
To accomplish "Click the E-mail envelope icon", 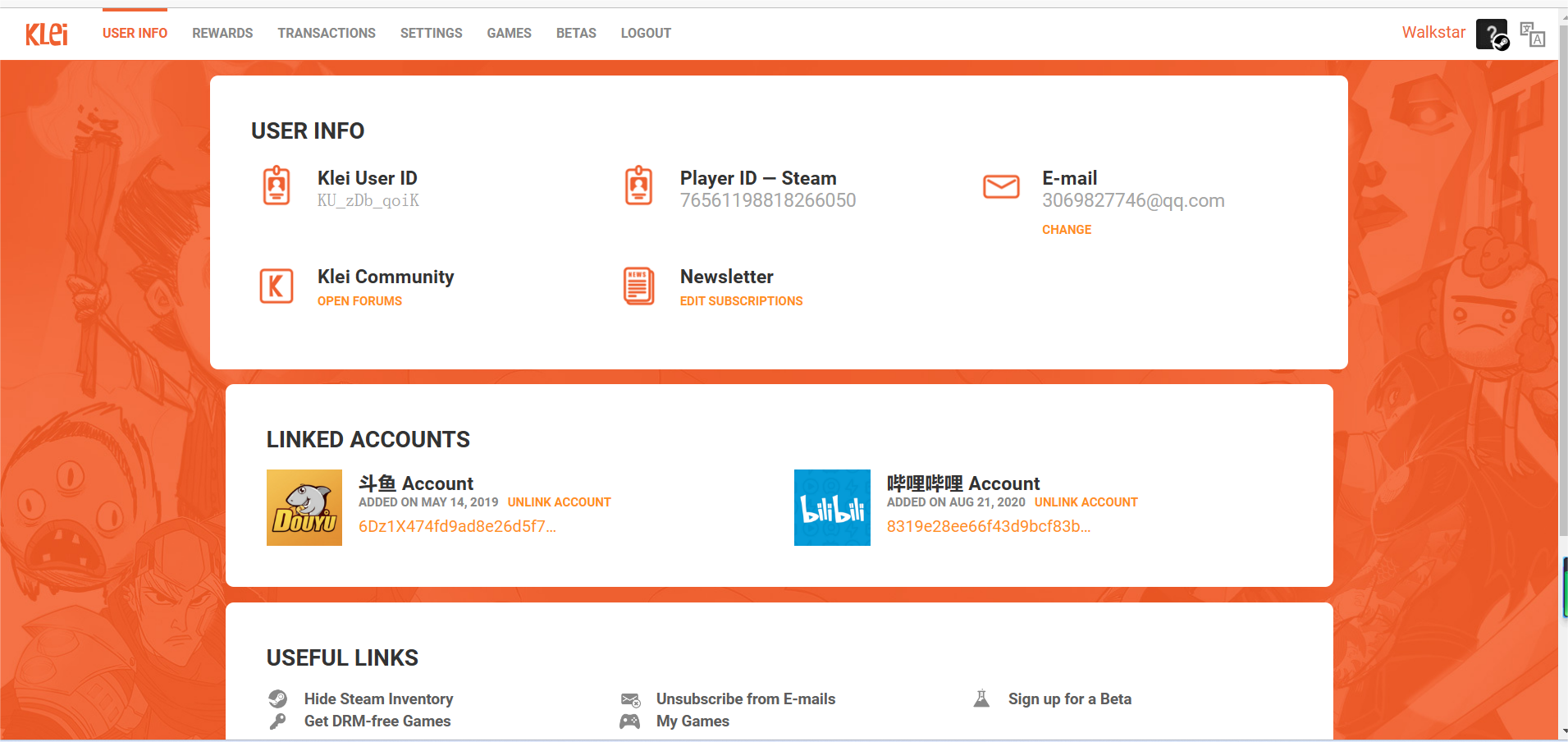I will [x=1001, y=186].
